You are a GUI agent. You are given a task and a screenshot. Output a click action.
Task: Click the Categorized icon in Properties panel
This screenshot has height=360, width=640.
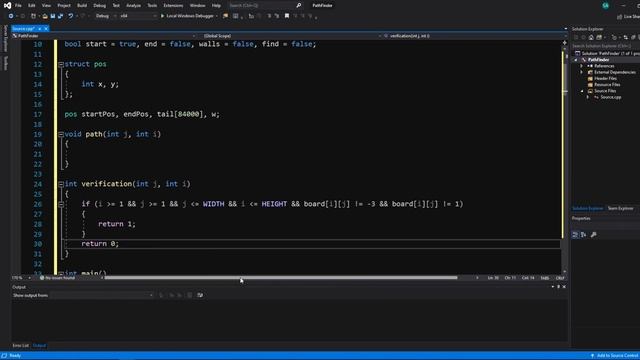pos(575,234)
